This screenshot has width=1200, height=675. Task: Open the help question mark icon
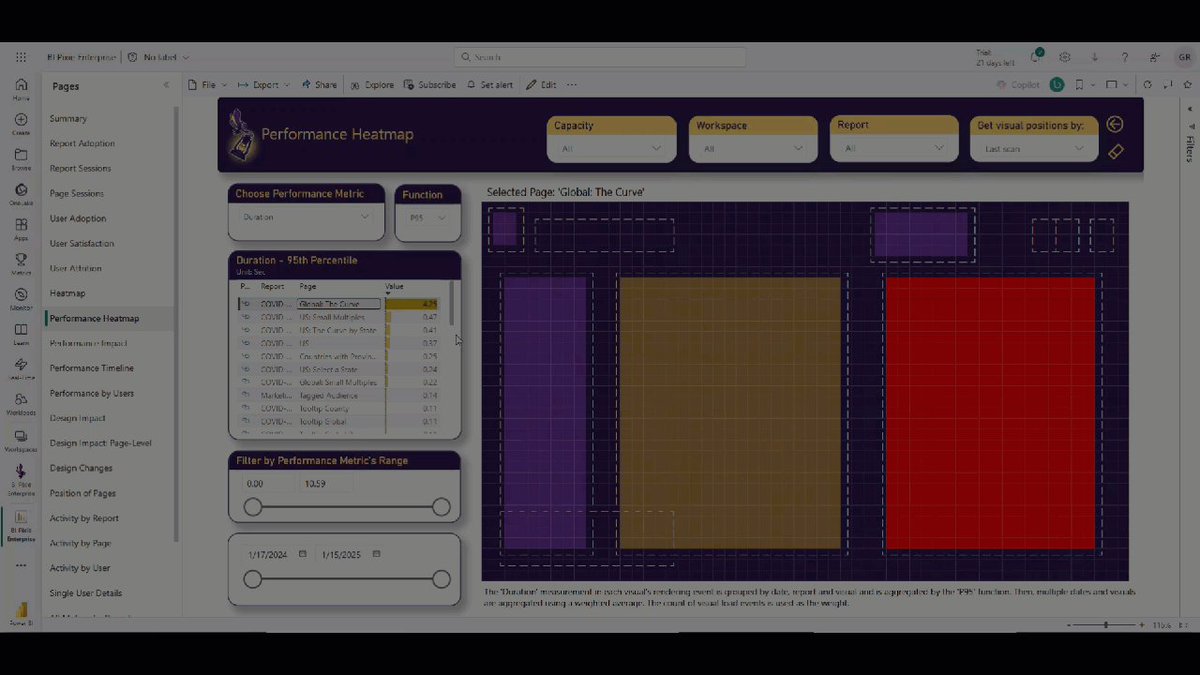(1125, 57)
